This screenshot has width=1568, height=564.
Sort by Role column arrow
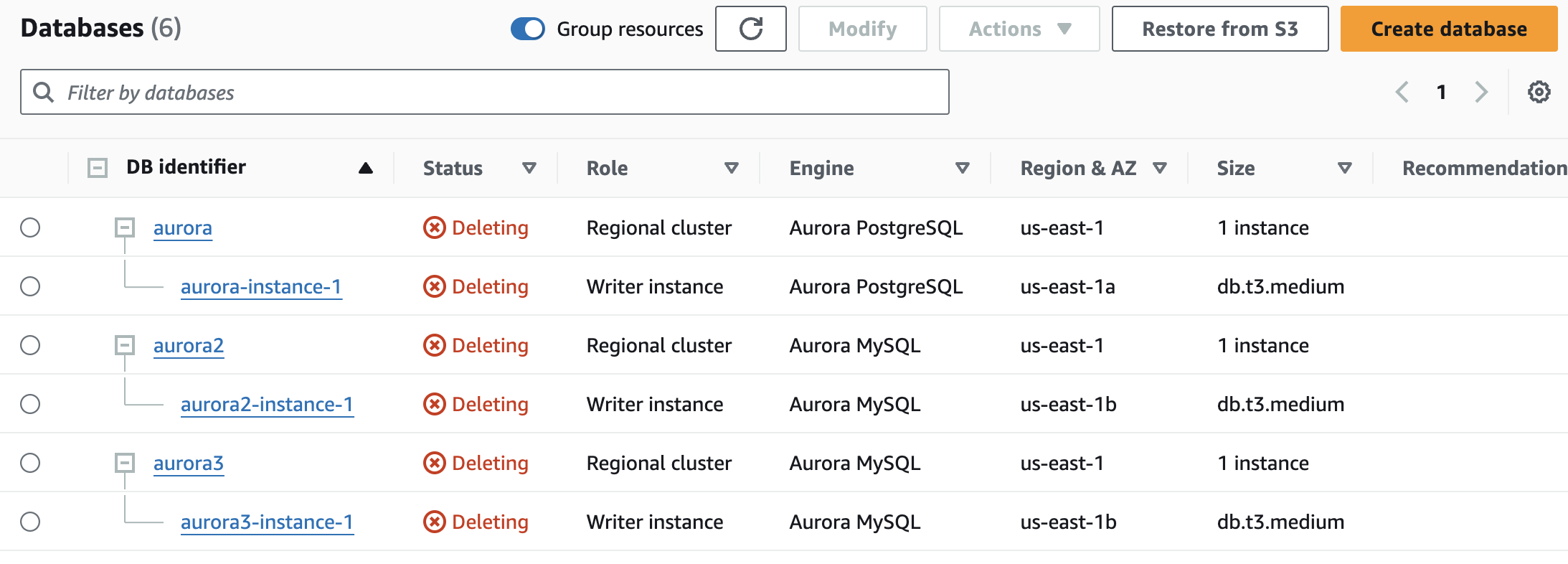(732, 168)
